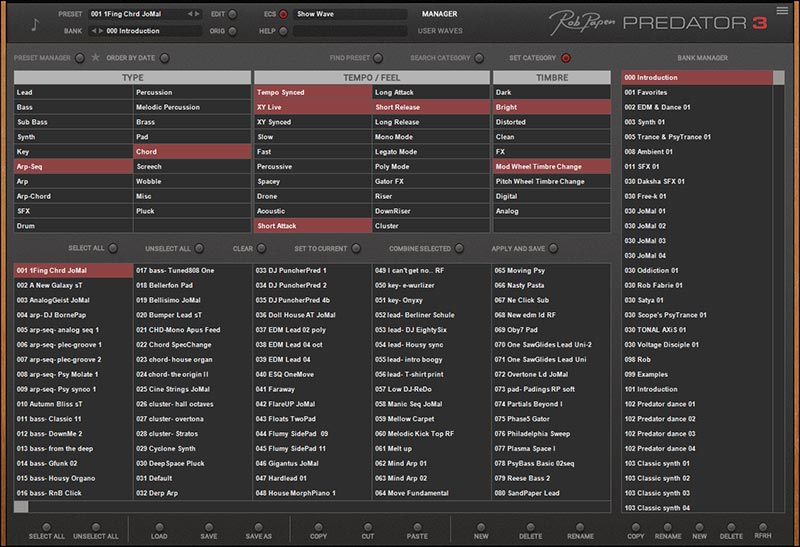Click bank manager DELETE button
This screenshot has height=547, width=800.
coord(731,527)
